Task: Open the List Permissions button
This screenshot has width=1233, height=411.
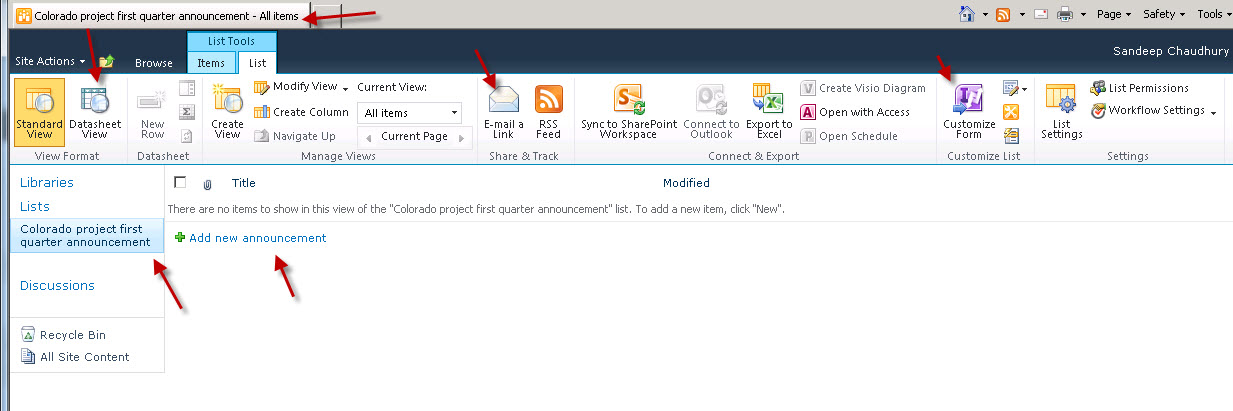Action: pyautogui.click(x=1148, y=88)
